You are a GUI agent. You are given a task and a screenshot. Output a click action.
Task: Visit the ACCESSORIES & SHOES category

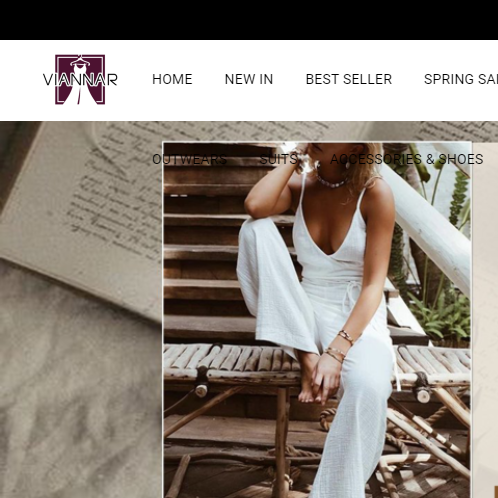pos(407,159)
